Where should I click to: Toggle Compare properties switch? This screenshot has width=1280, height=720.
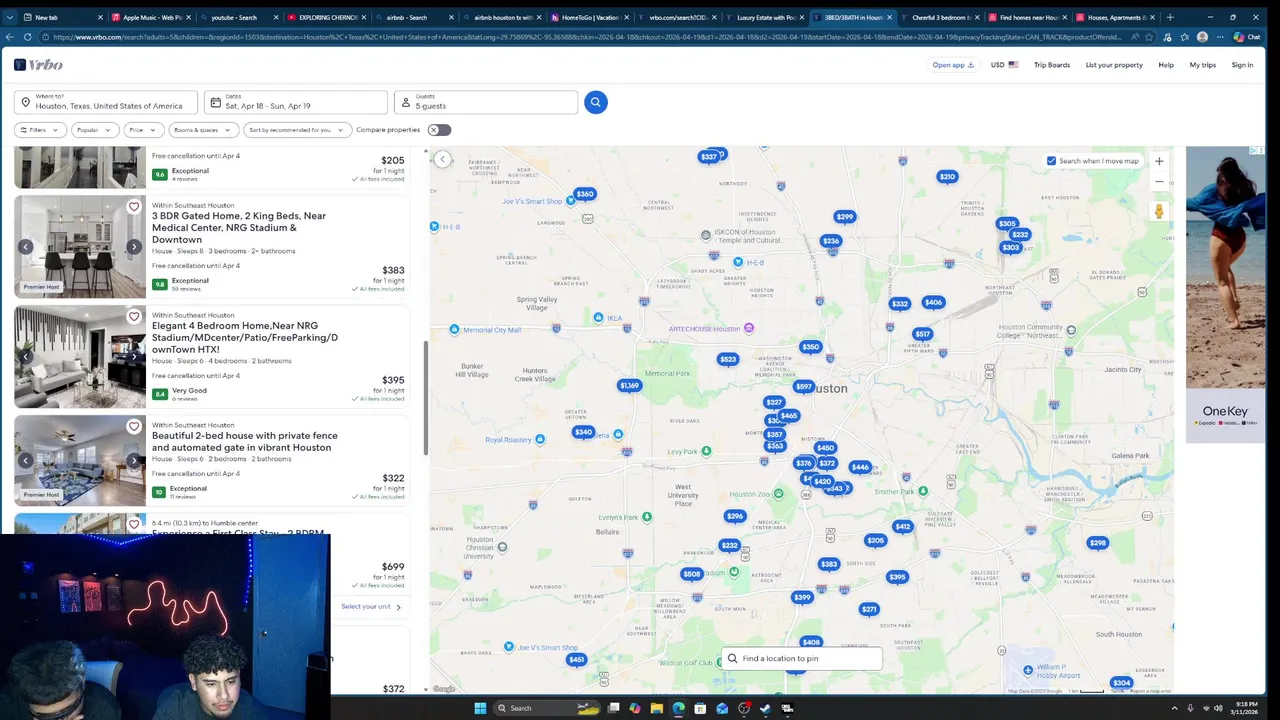[439, 130]
